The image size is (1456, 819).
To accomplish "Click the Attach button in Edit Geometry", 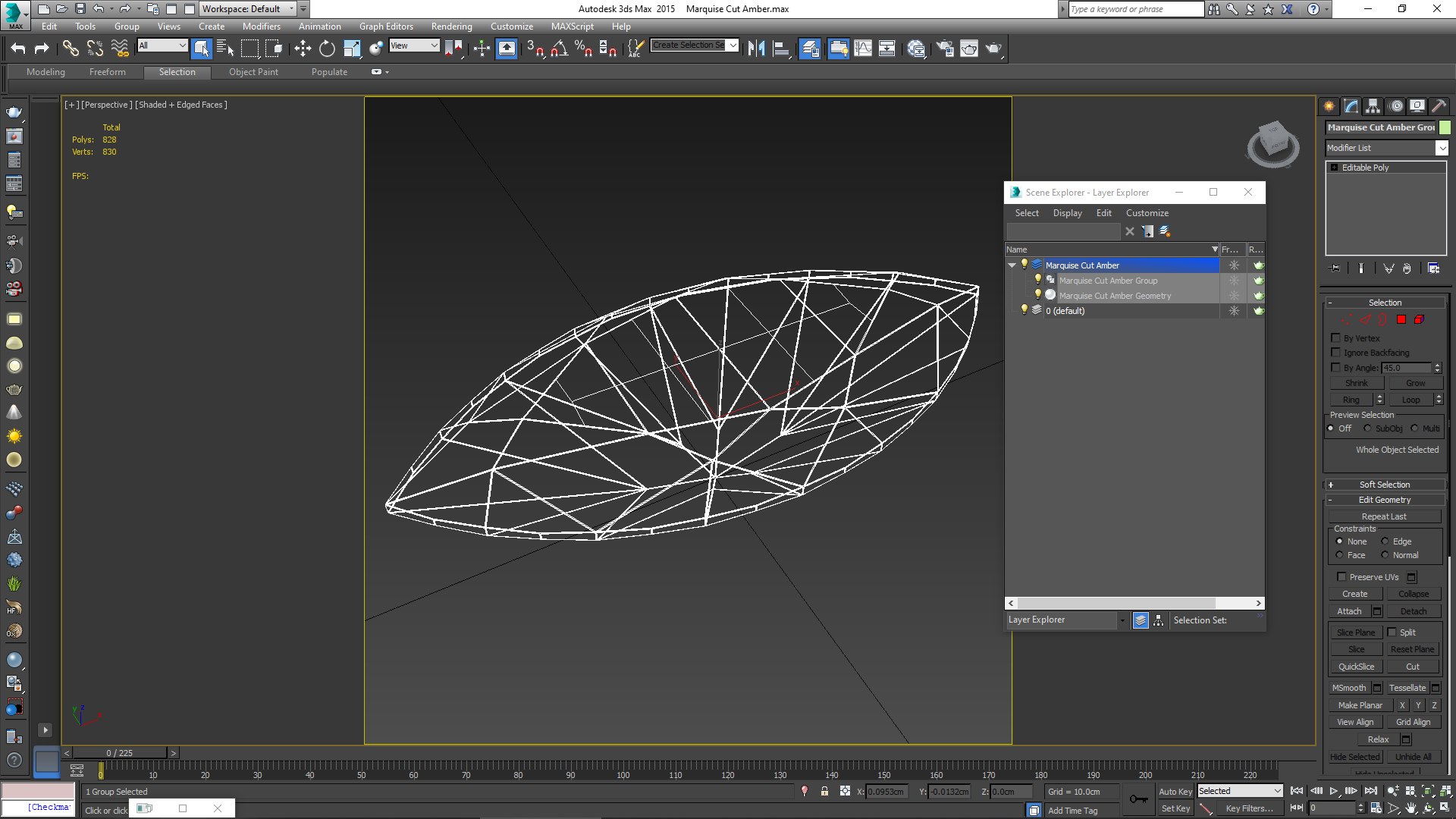I will pyautogui.click(x=1349, y=611).
